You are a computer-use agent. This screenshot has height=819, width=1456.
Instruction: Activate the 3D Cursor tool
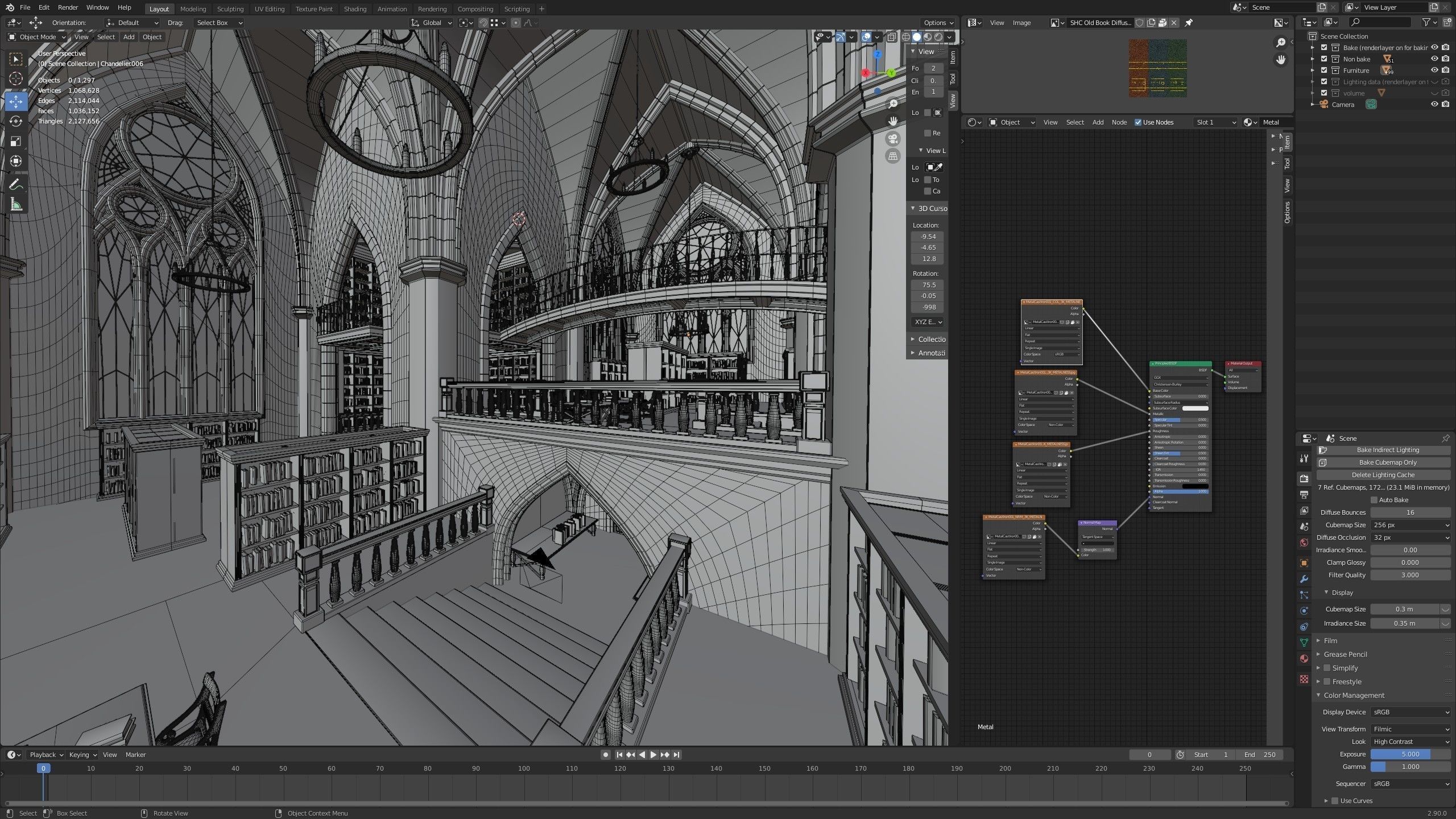[x=16, y=78]
